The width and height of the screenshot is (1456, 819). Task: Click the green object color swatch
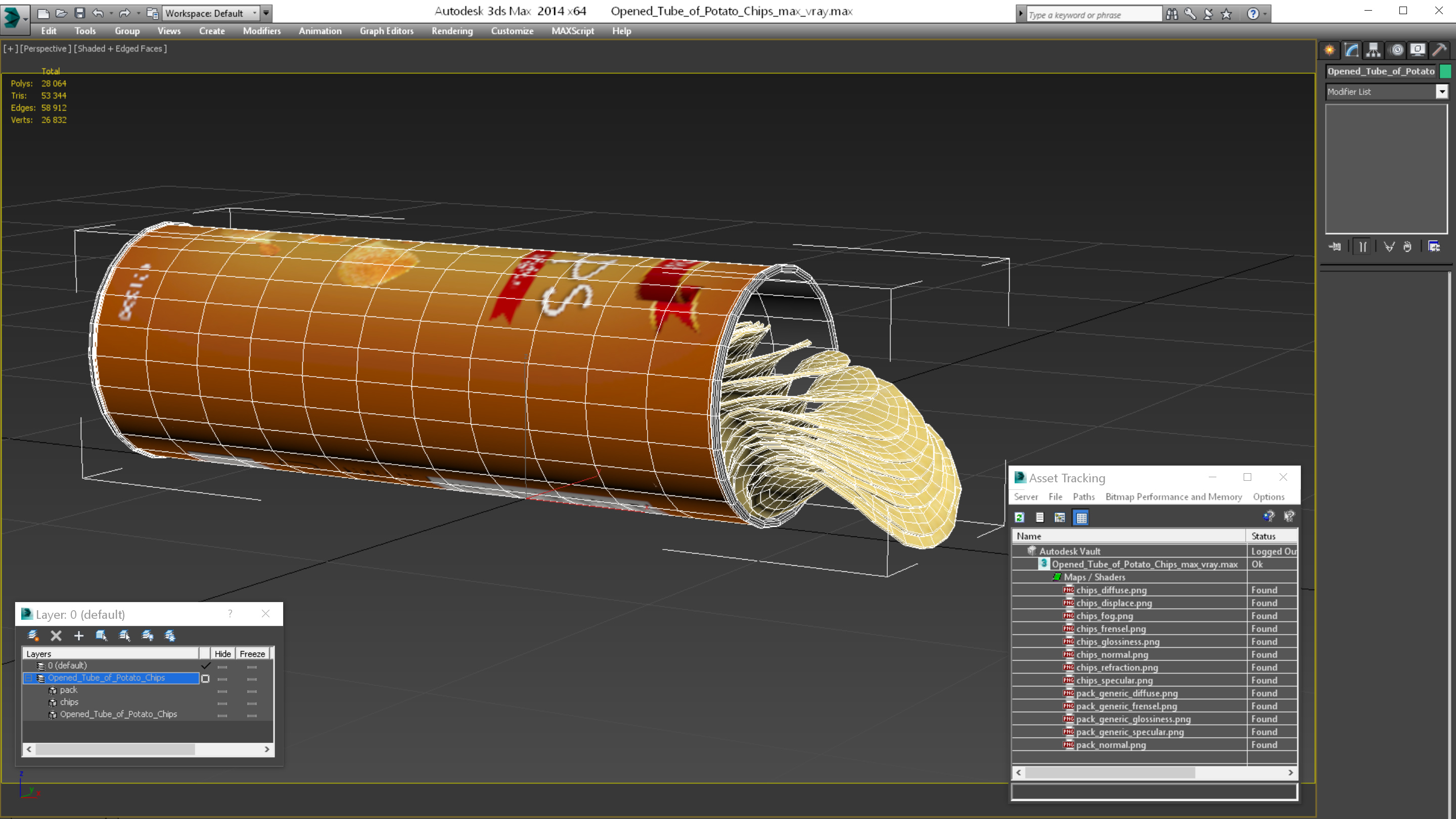pos(1445,71)
